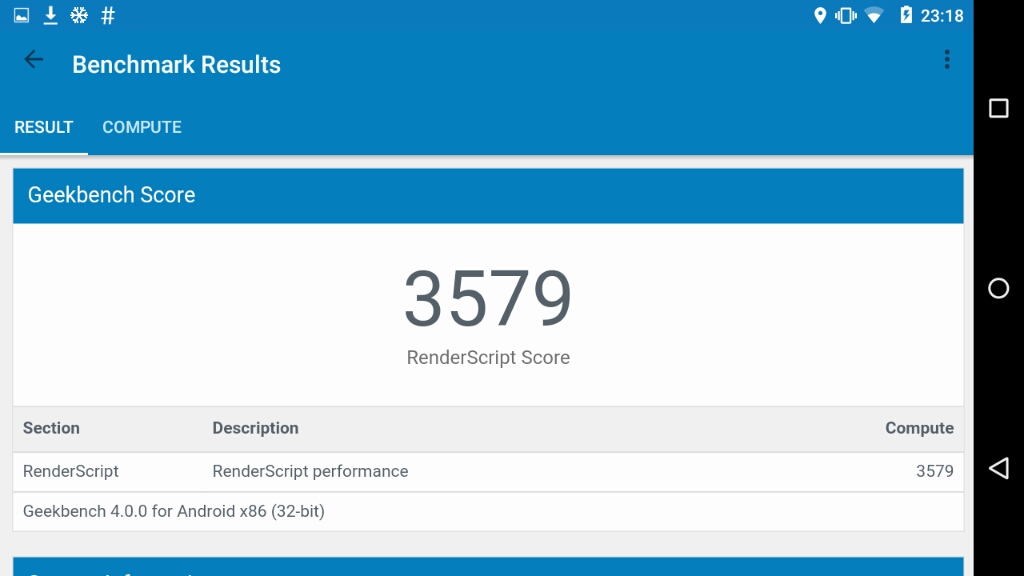
Task: Tap the Android home circle button
Action: pos(999,288)
